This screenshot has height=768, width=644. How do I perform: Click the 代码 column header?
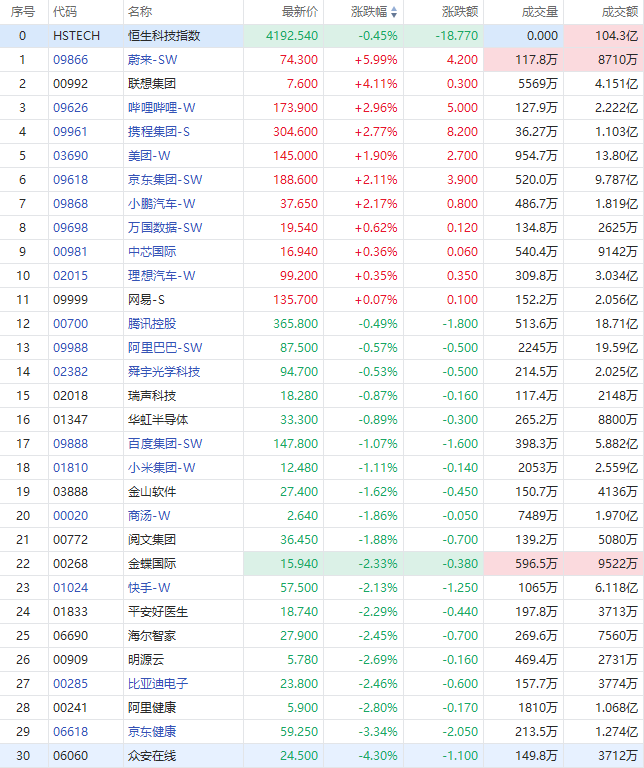(65, 12)
